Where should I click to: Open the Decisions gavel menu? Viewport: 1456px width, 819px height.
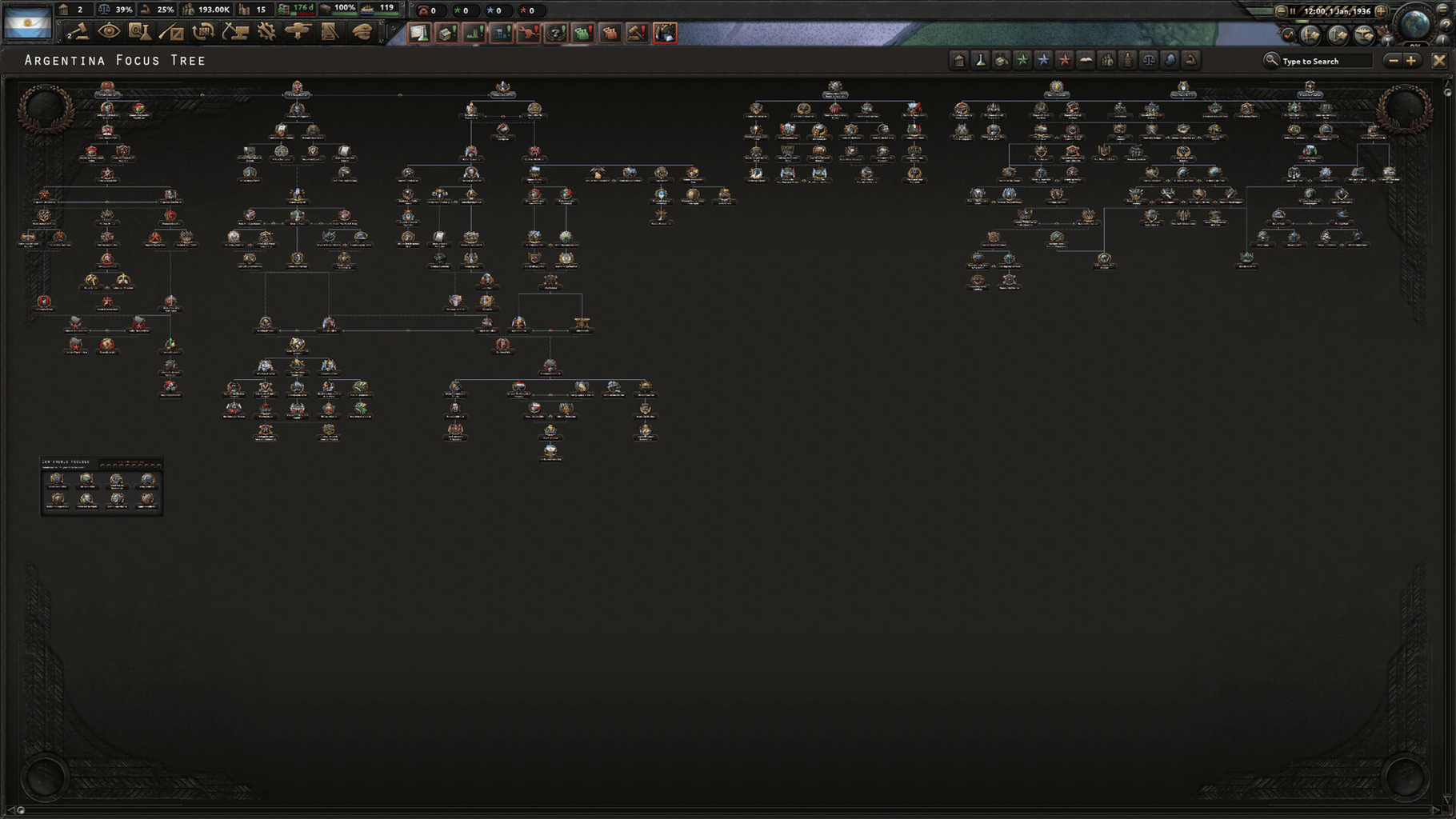(78, 32)
